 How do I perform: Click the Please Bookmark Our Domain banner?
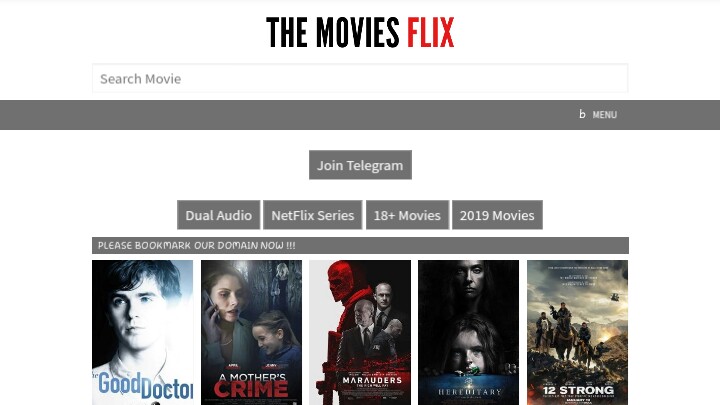(360, 246)
